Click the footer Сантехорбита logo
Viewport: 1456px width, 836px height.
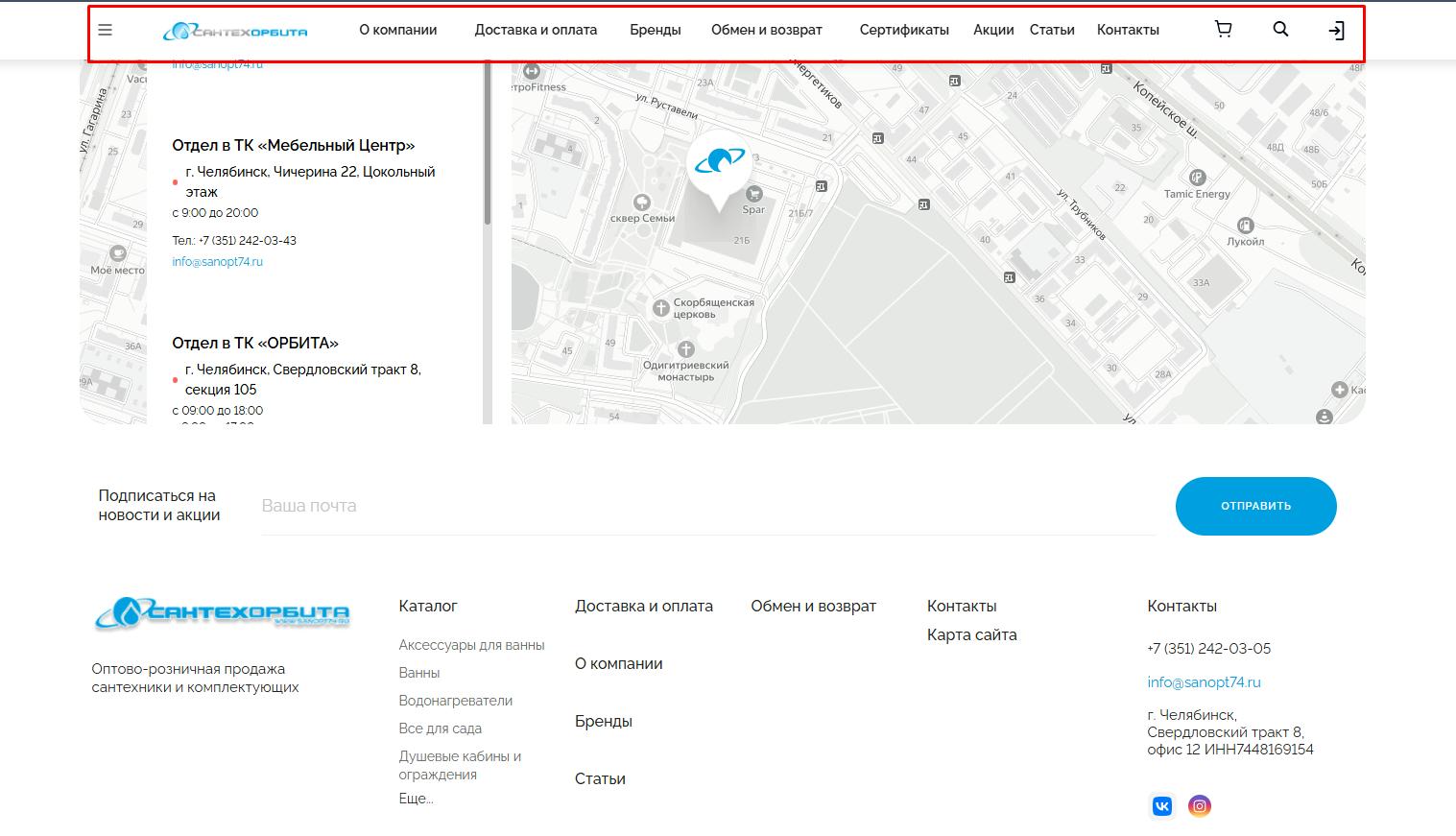(222, 612)
